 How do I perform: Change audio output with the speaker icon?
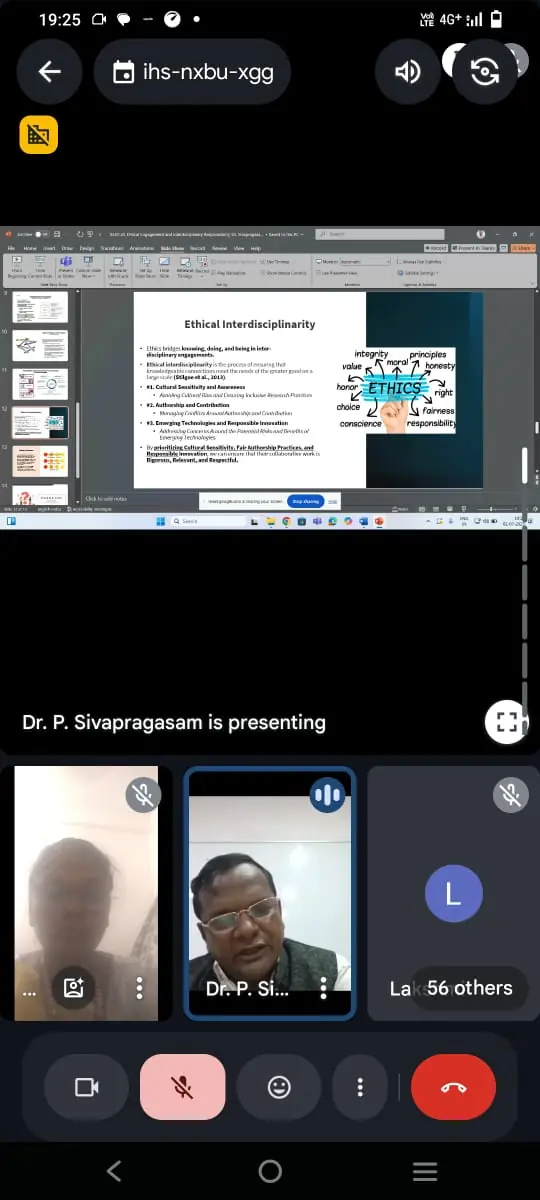[408, 72]
